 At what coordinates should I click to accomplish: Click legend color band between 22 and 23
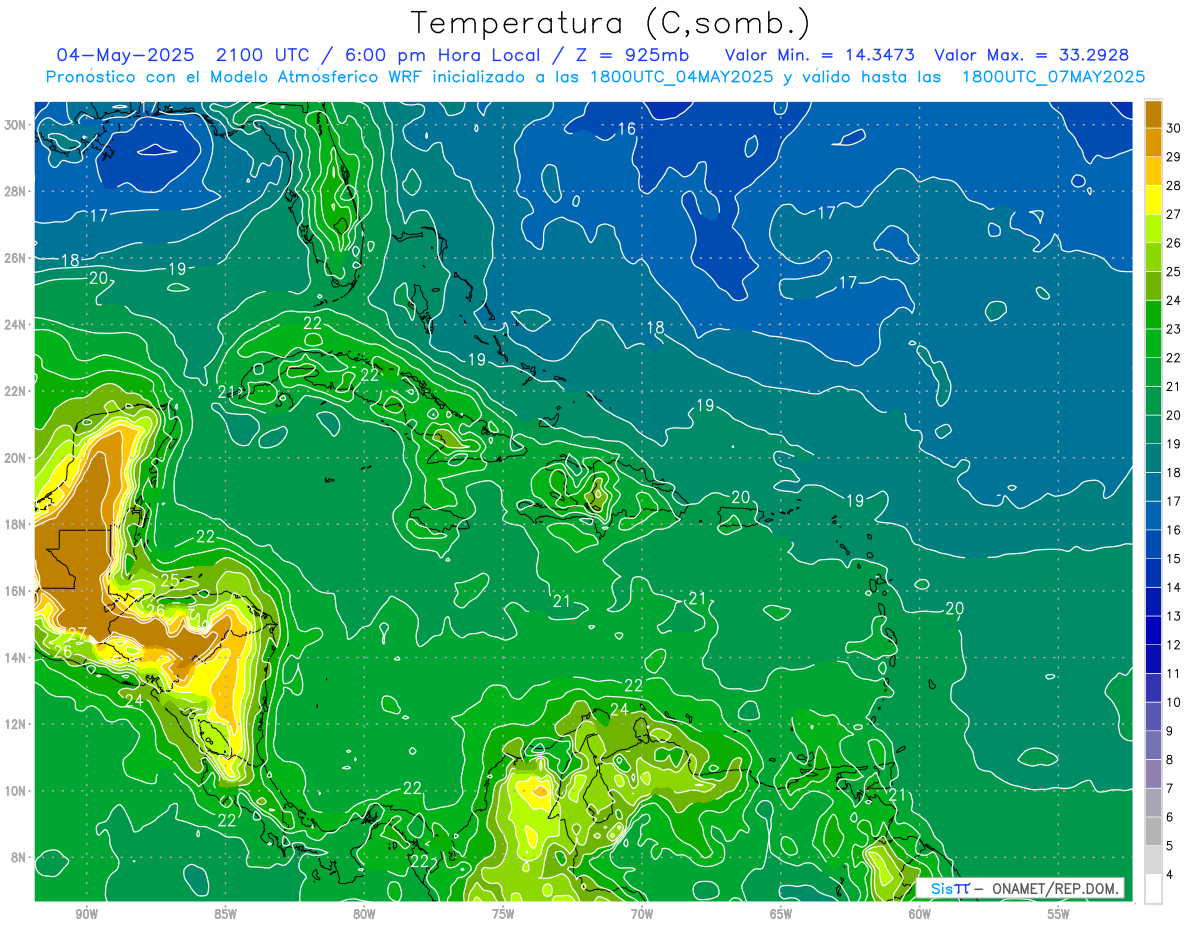(1153, 343)
